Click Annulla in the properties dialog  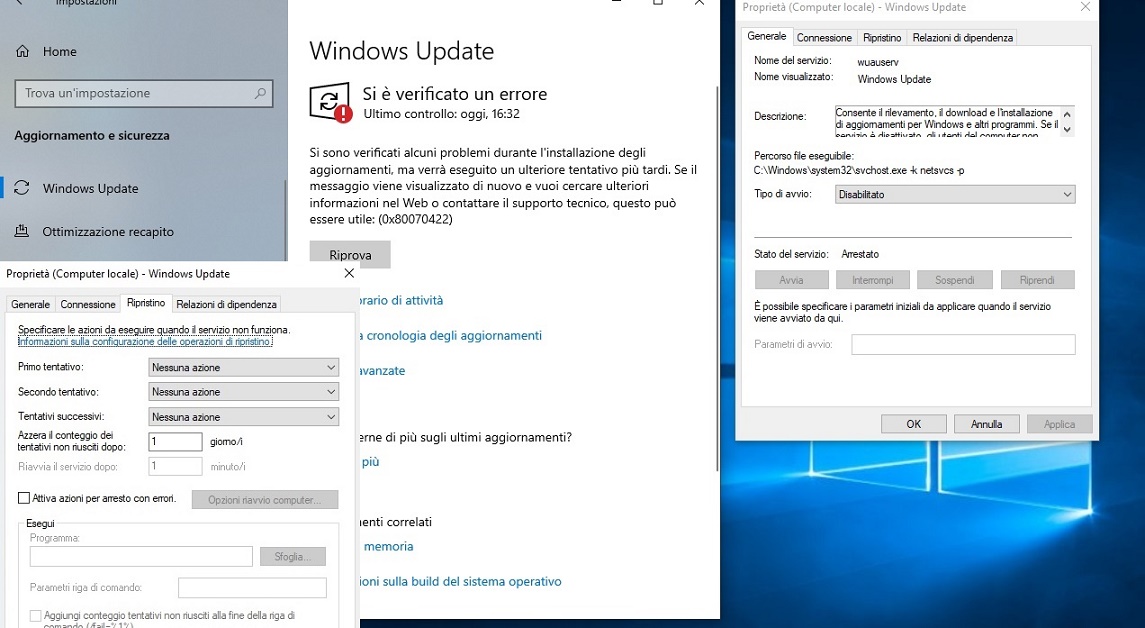987,424
